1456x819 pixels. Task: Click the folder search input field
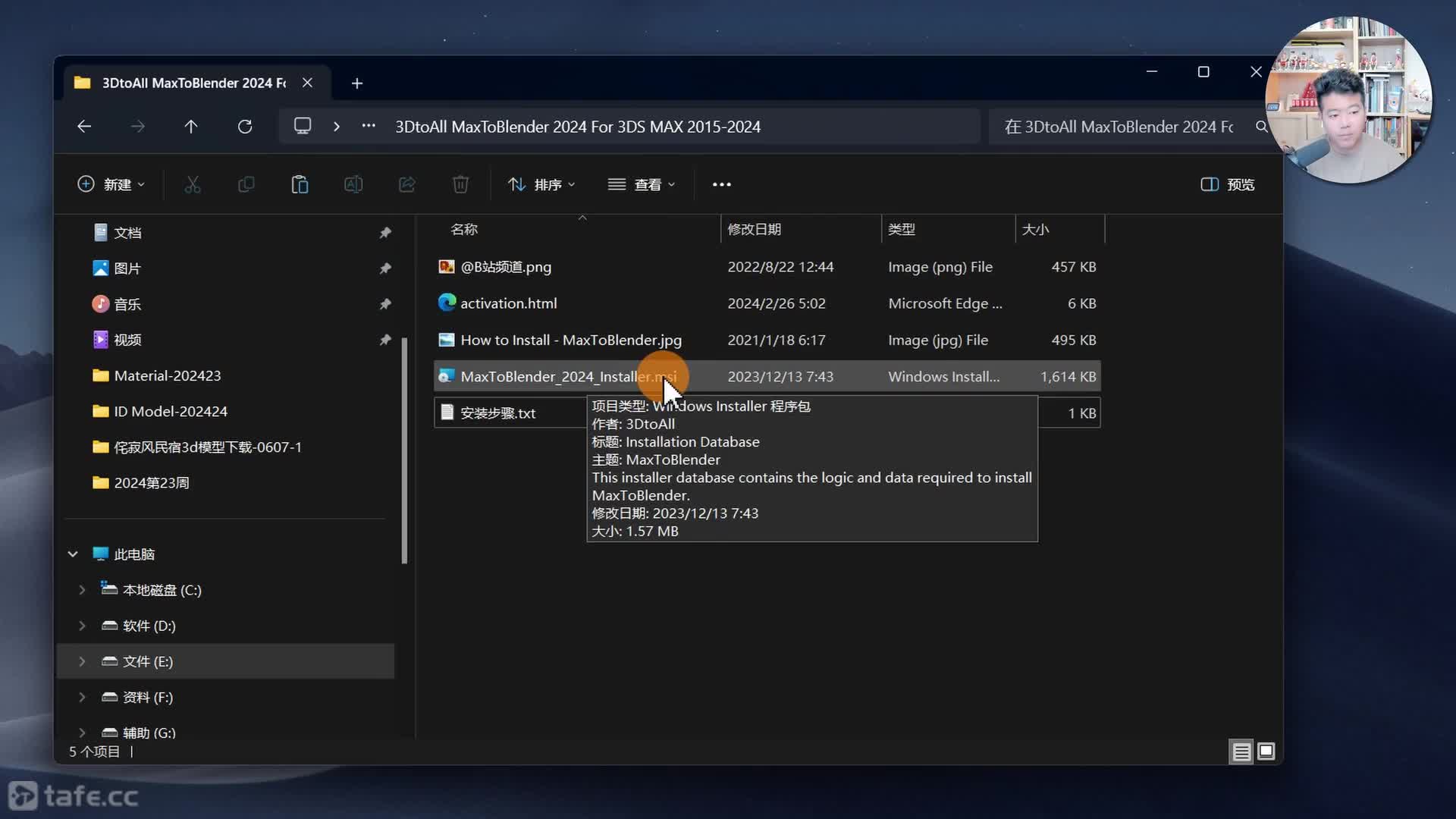(x=1119, y=127)
